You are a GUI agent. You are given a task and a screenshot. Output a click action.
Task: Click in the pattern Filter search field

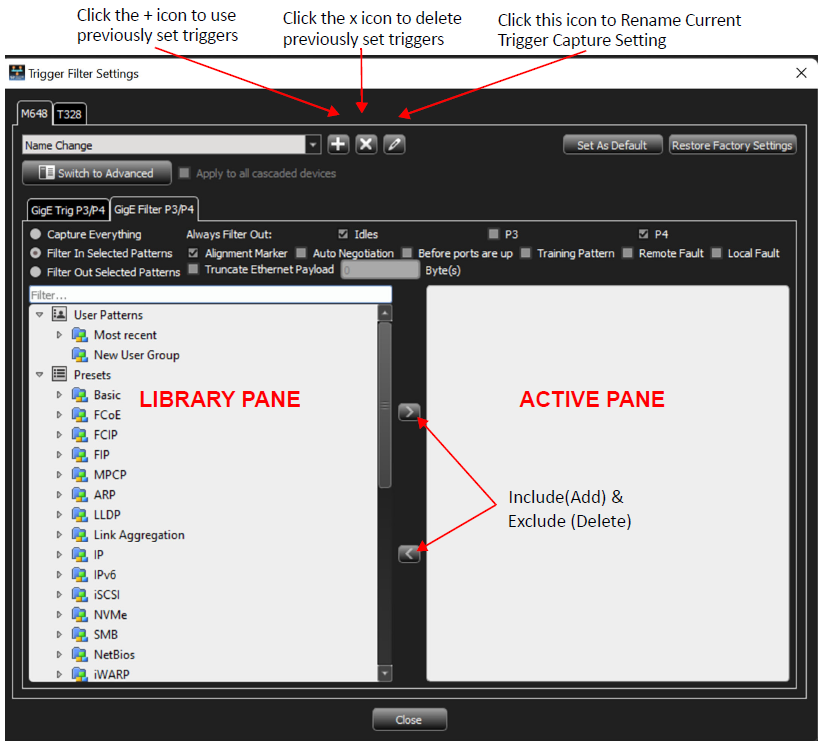pos(210,295)
